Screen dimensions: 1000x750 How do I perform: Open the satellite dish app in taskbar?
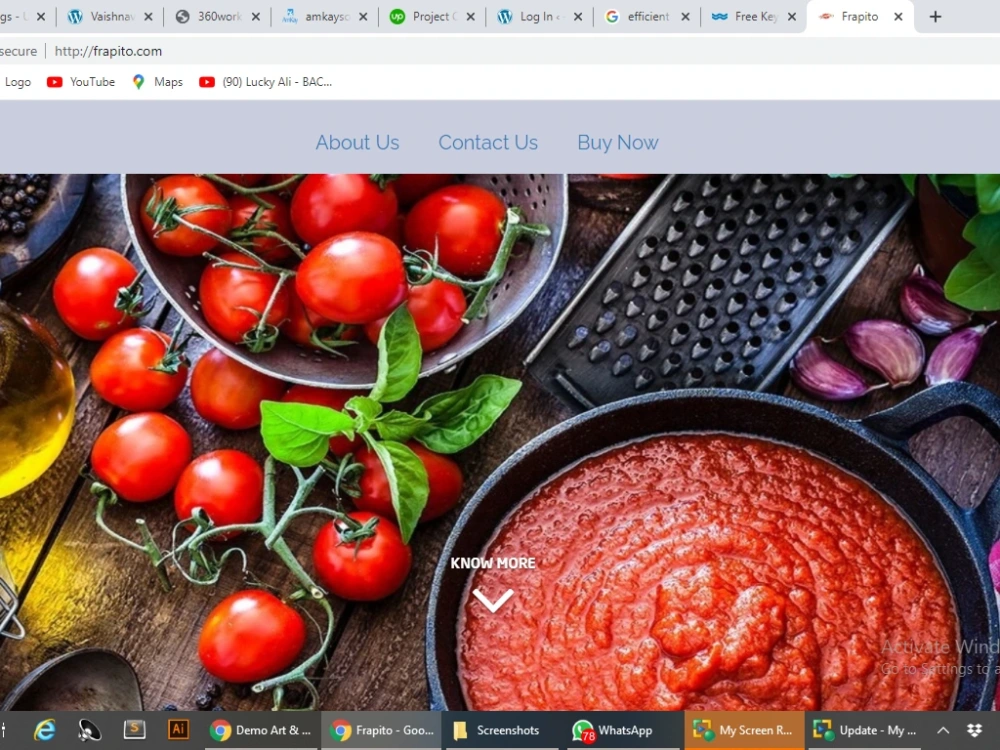(89, 730)
